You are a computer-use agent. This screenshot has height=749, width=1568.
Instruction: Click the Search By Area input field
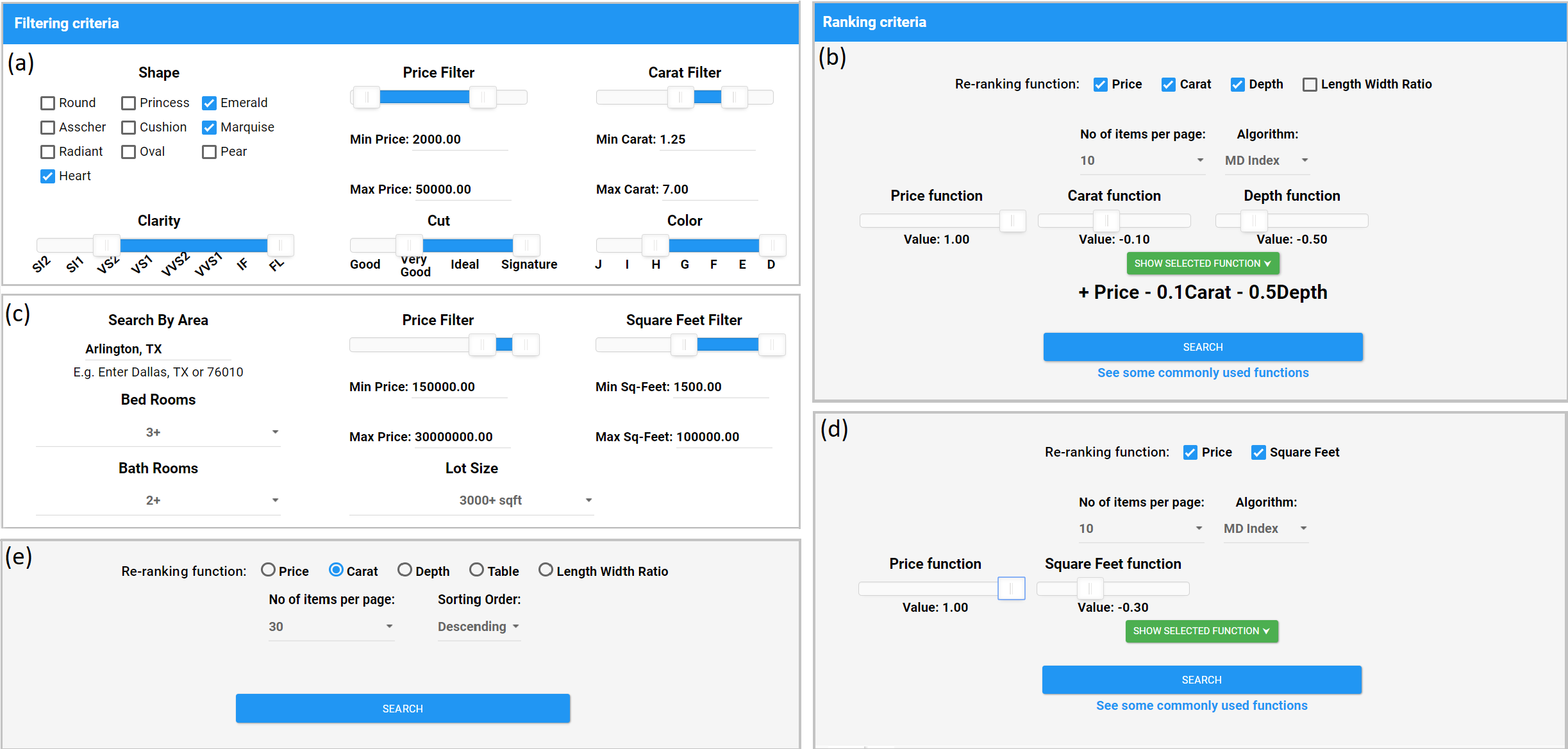click(158, 349)
